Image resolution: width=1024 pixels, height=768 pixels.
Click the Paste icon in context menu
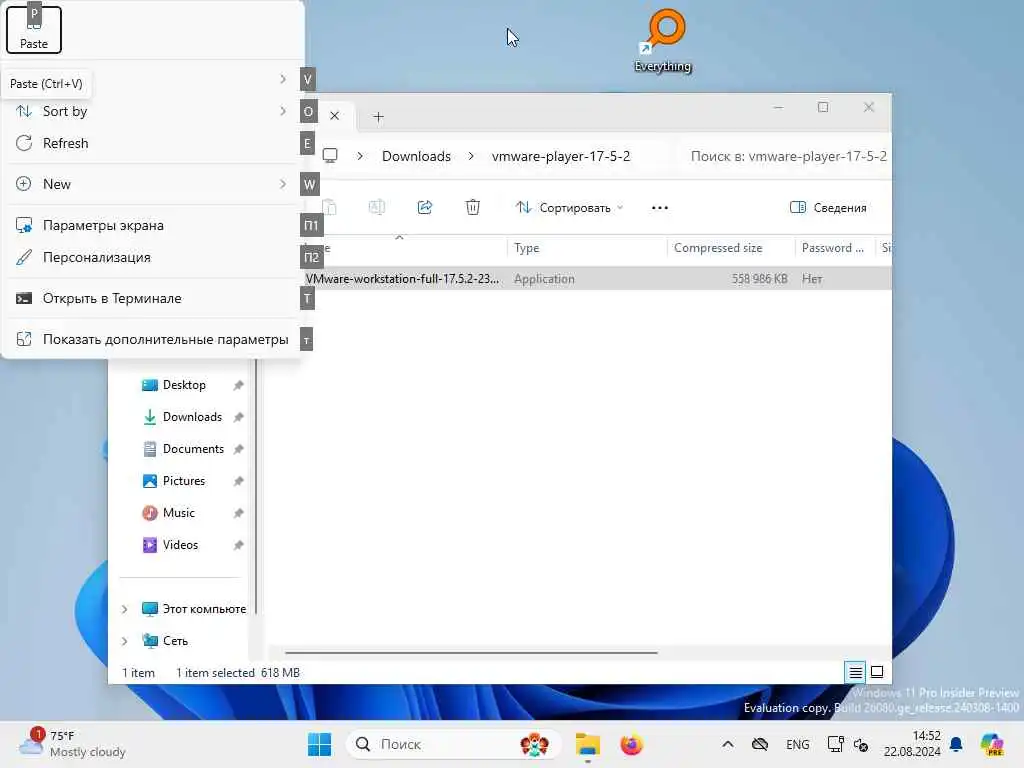click(34, 29)
